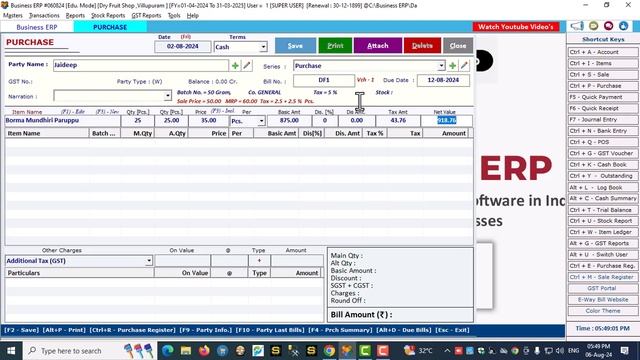The width and height of the screenshot is (640, 360).
Task: Expand the Series Purchase dropdown
Action: click(x=441, y=66)
